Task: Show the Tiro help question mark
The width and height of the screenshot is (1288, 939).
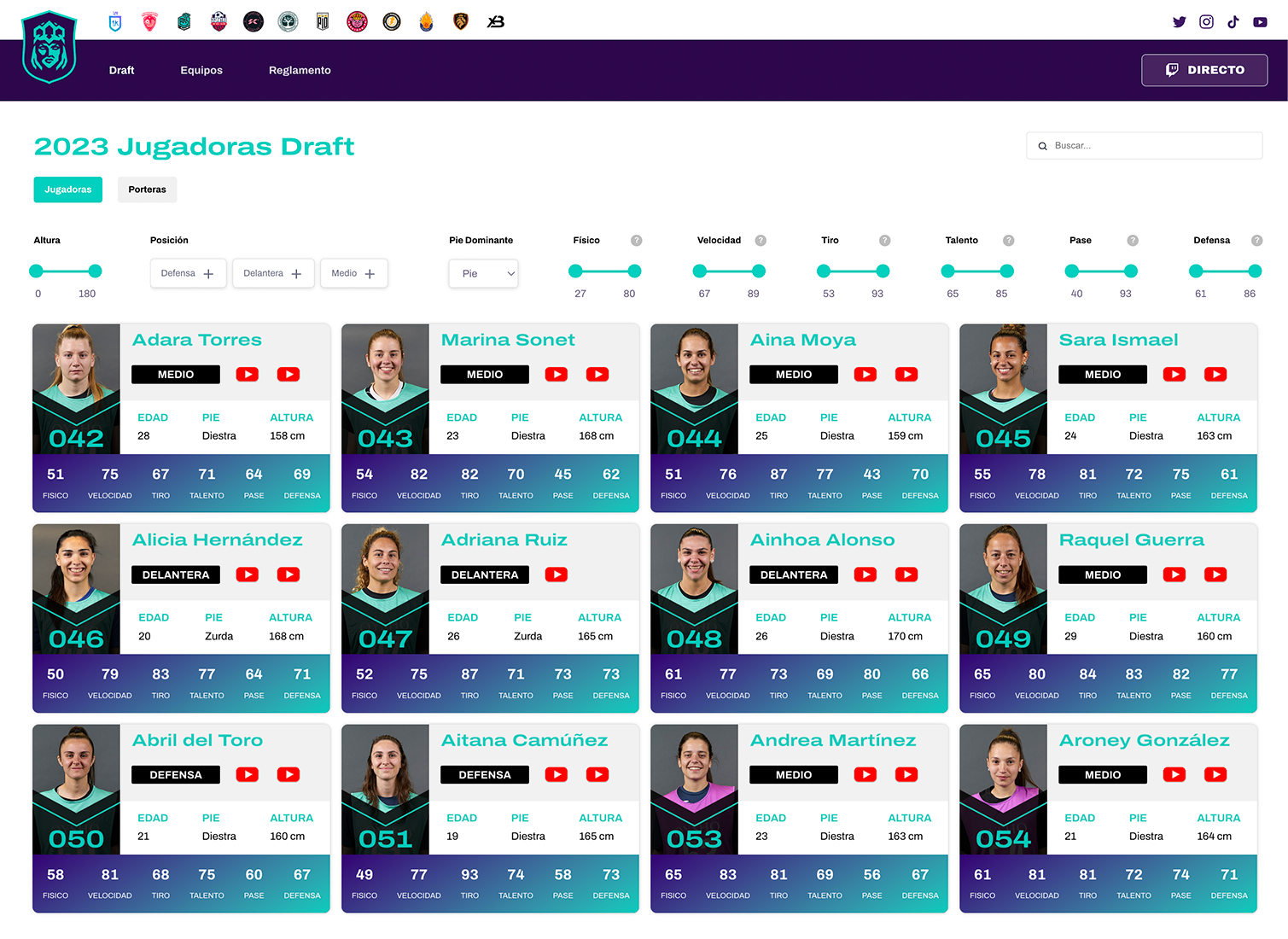Action: (x=884, y=241)
